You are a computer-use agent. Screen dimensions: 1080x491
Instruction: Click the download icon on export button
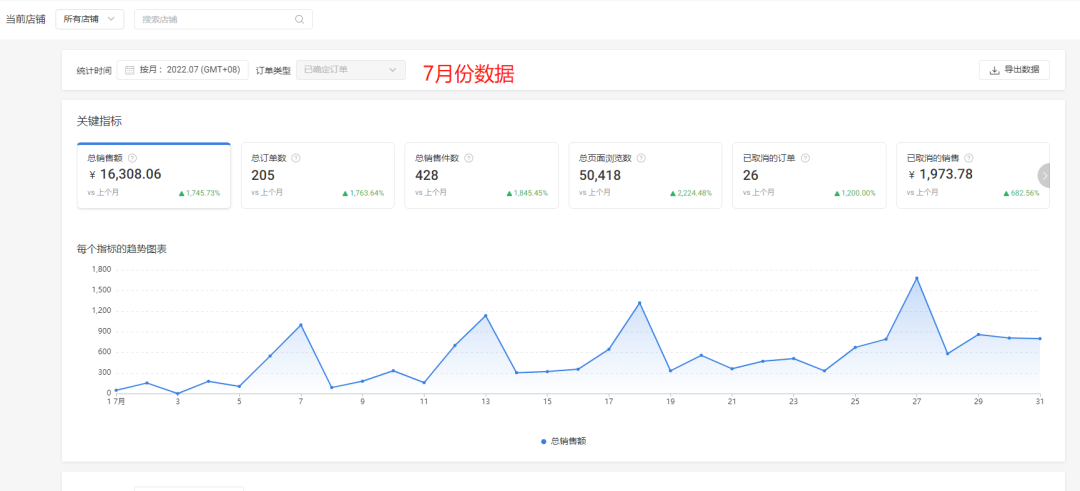[x=994, y=70]
